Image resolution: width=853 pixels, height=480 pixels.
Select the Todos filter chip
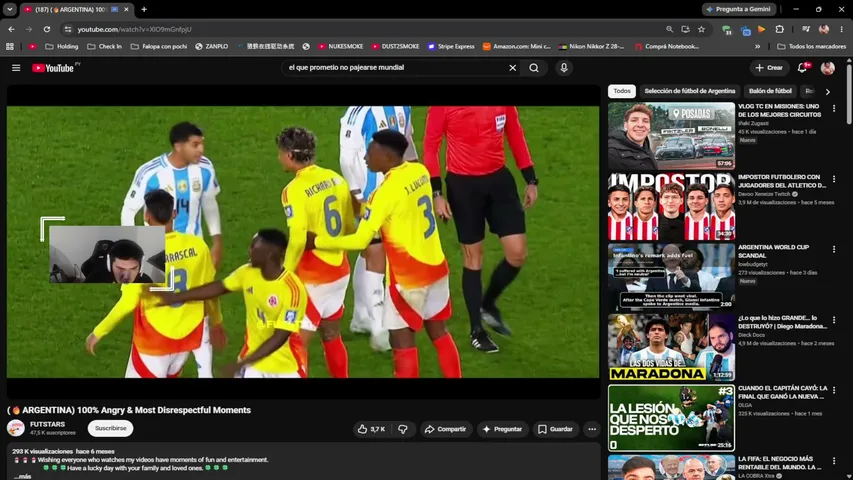click(622, 91)
